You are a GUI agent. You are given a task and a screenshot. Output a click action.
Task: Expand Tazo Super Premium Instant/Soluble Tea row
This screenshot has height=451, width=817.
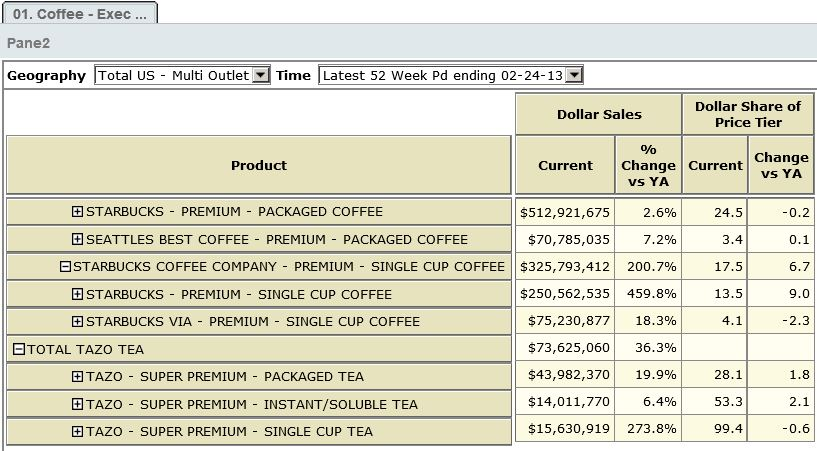click(78, 405)
